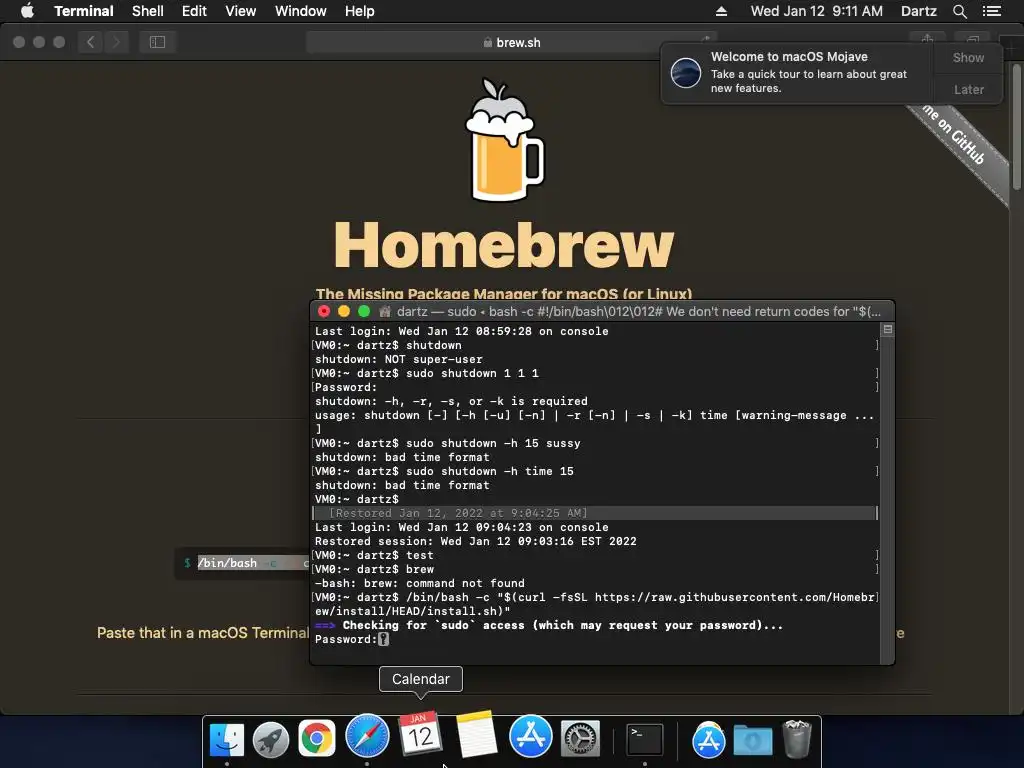
Task: Open Finder from the Dock
Action: coord(227,739)
